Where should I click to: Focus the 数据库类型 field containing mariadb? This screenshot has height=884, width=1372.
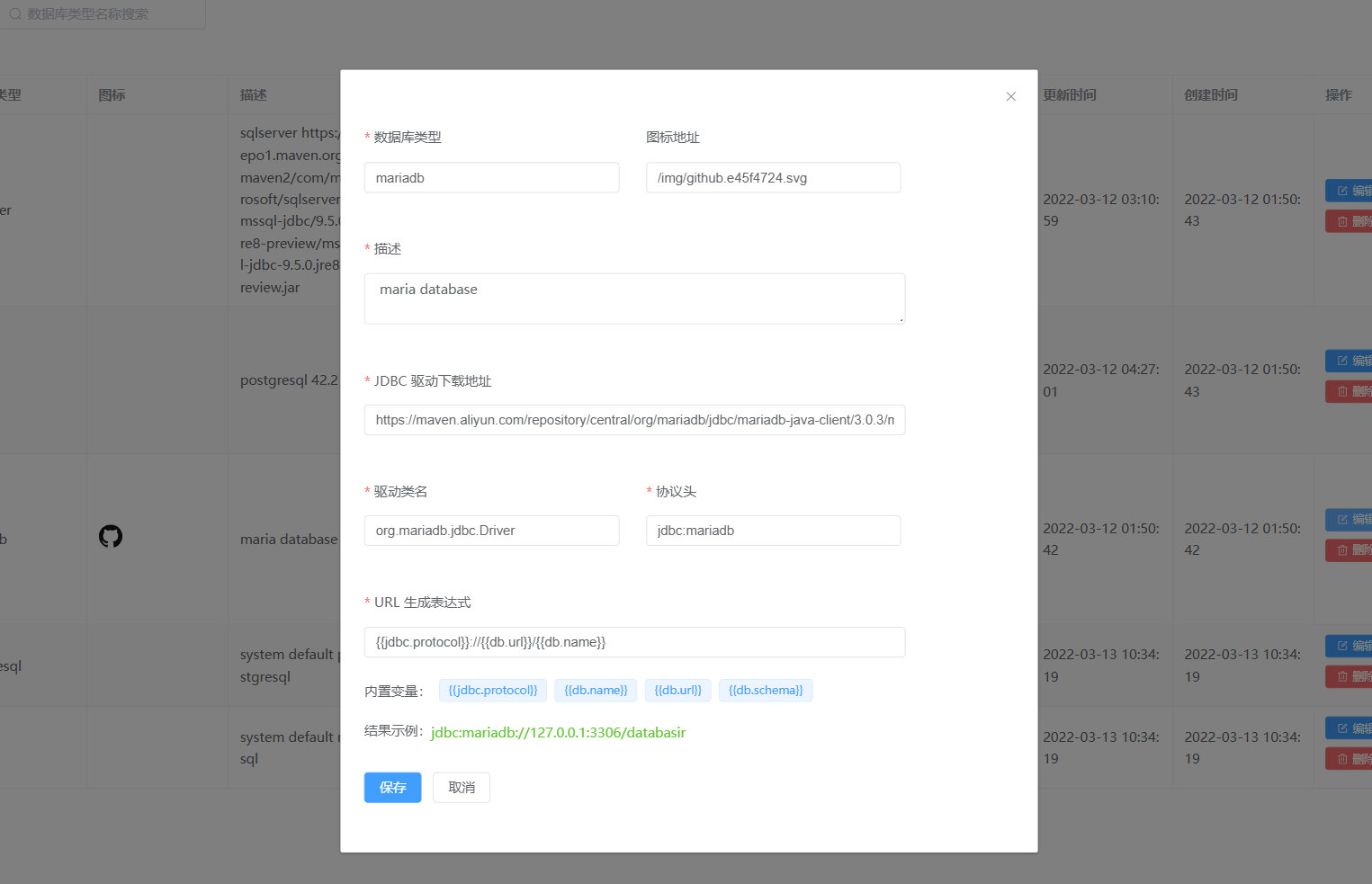(x=491, y=178)
